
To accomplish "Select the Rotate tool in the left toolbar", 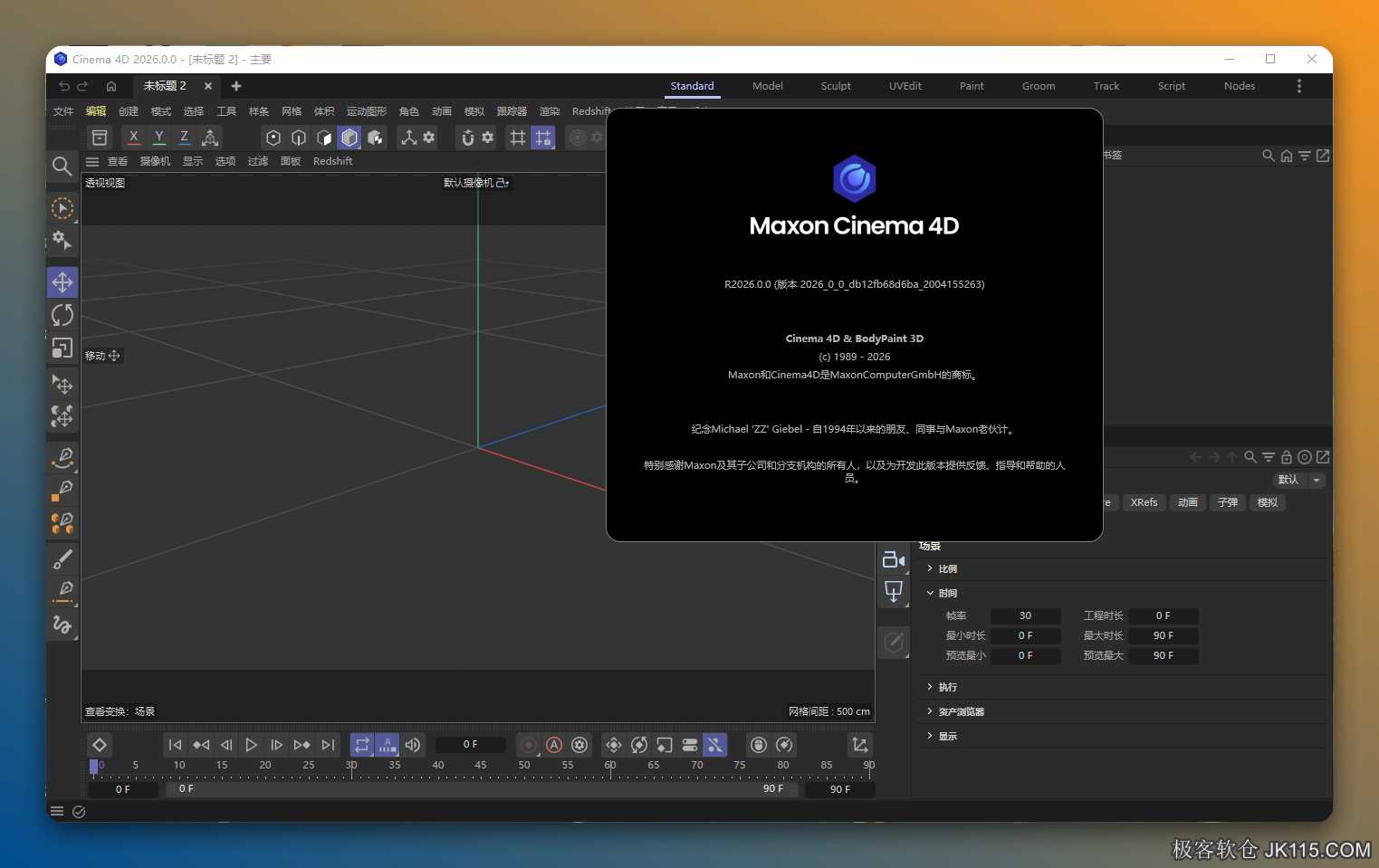I will (62, 315).
